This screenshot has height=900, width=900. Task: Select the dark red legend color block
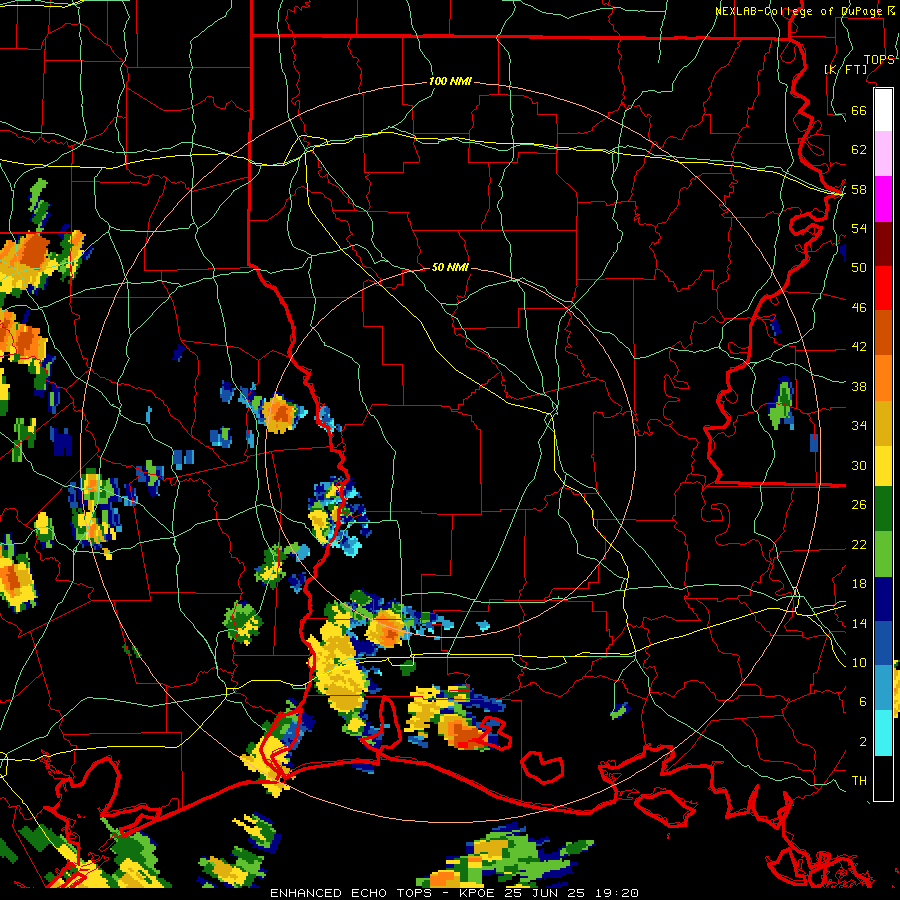883,244
